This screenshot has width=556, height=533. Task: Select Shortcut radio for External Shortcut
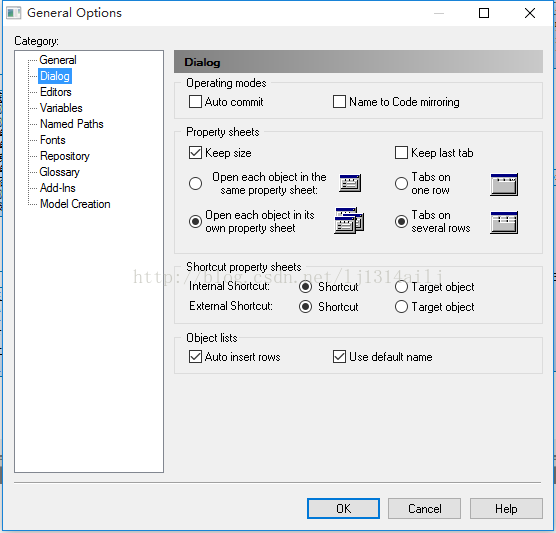(305, 306)
